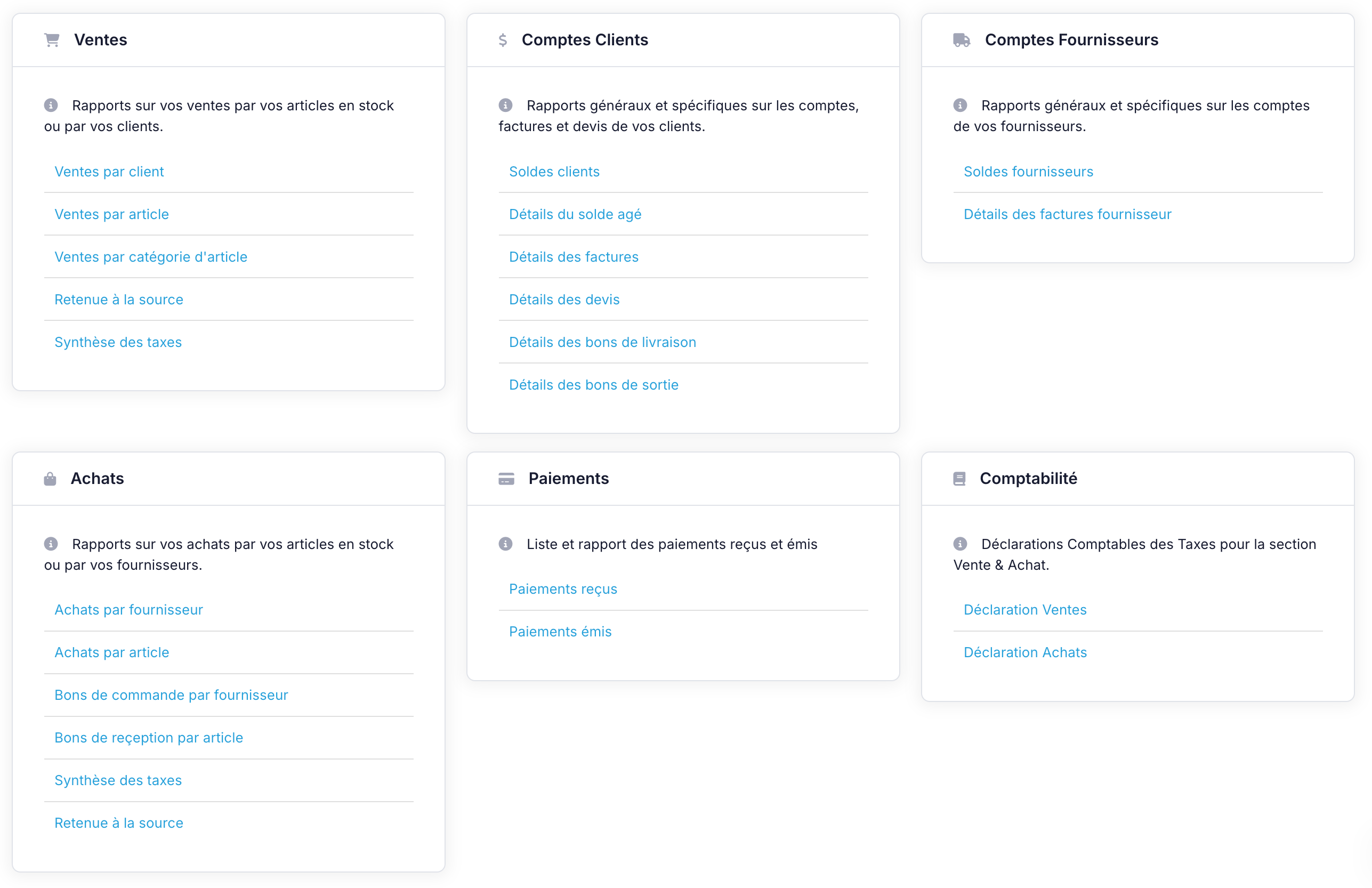Click the shopping bag icon beside Achats
This screenshot has height=888, width=1372.
(50, 479)
